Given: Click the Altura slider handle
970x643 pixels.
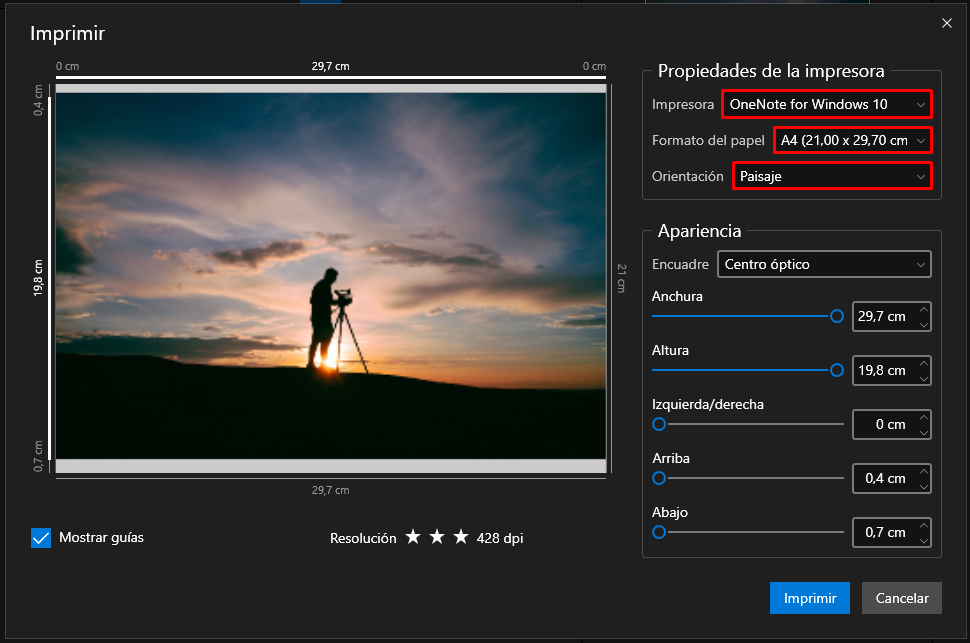Looking at the screenshot, I should [x=836, y=370].
